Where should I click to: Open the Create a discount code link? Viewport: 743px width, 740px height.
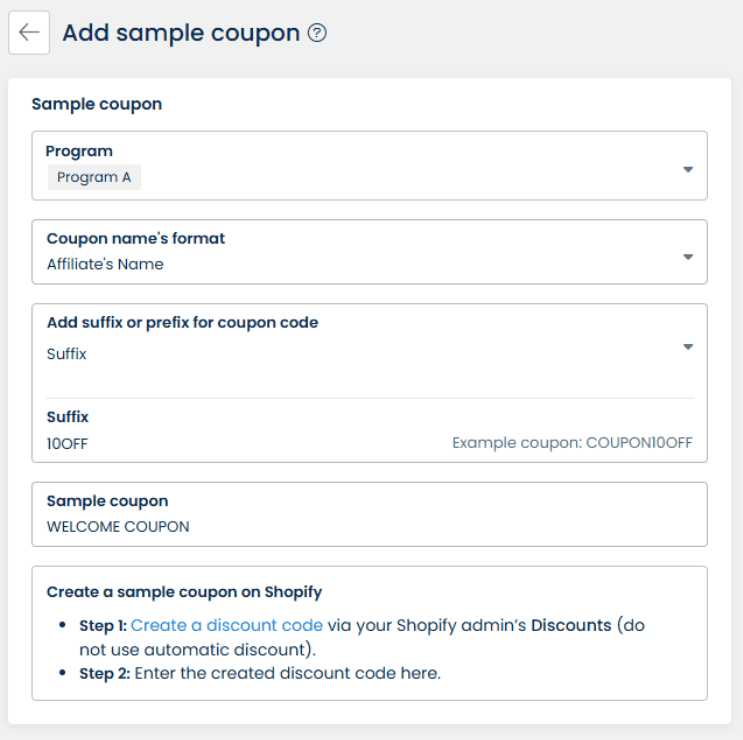coord(227,625)
